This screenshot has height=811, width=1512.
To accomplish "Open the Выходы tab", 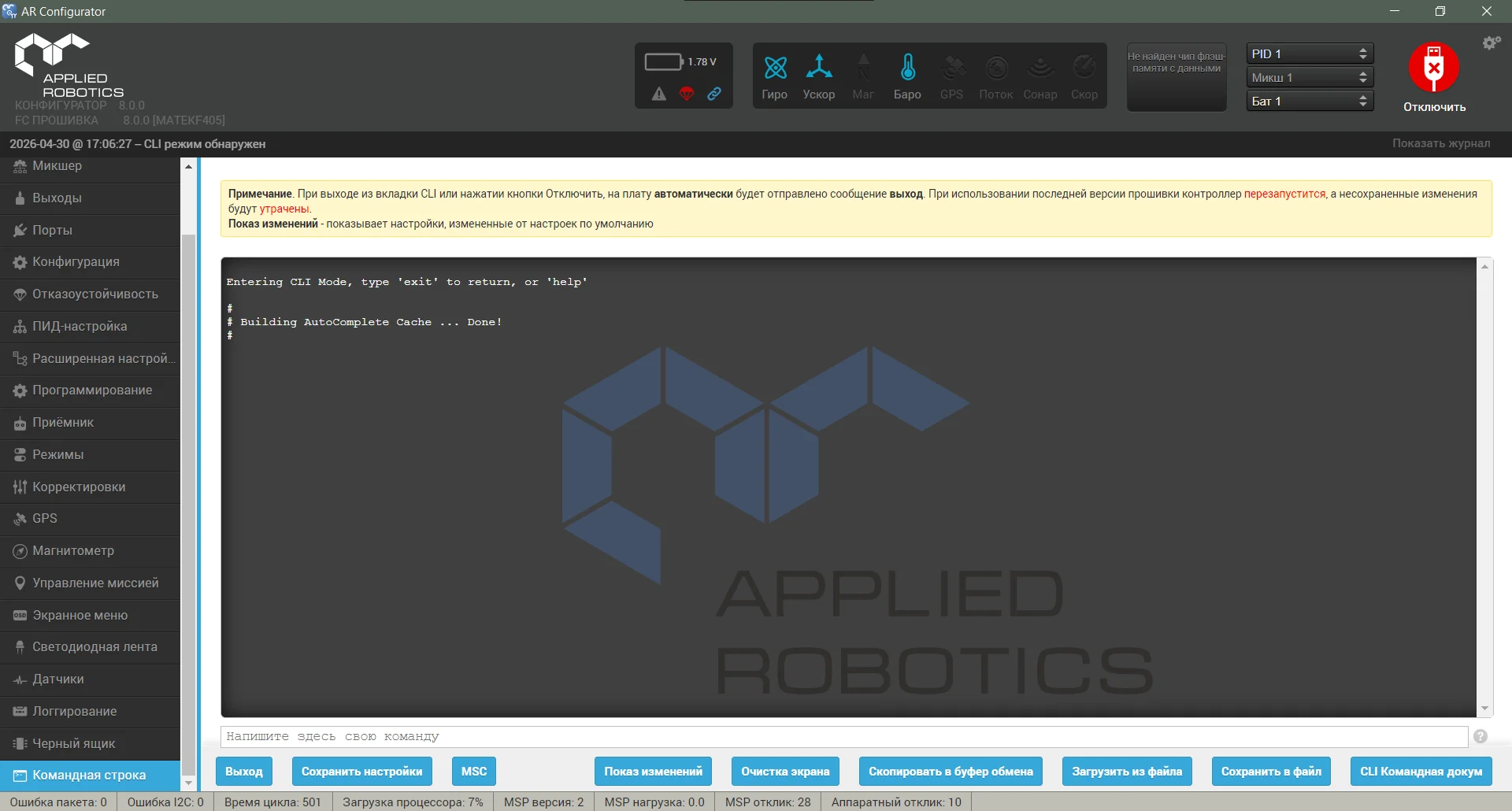I will [x=90, y=198].
